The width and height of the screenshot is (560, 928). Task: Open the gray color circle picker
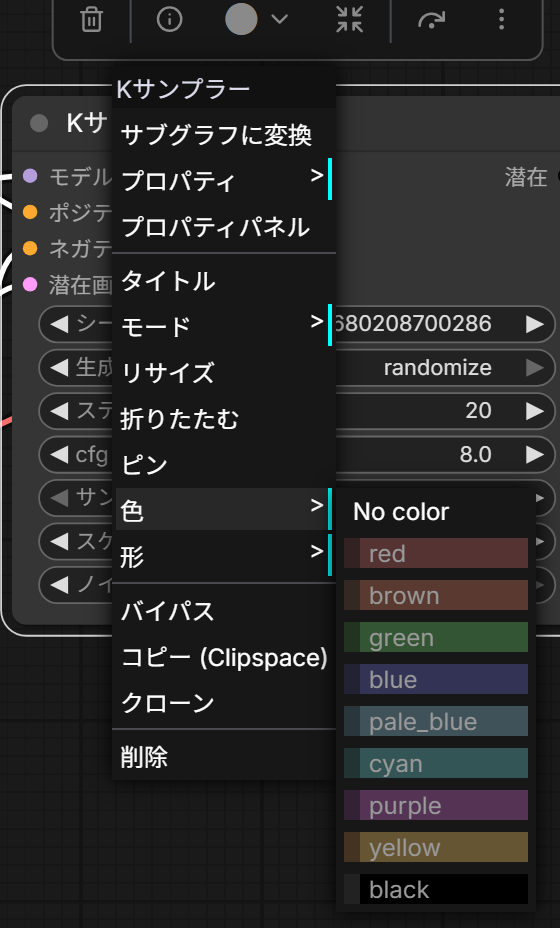click(241, 20)
